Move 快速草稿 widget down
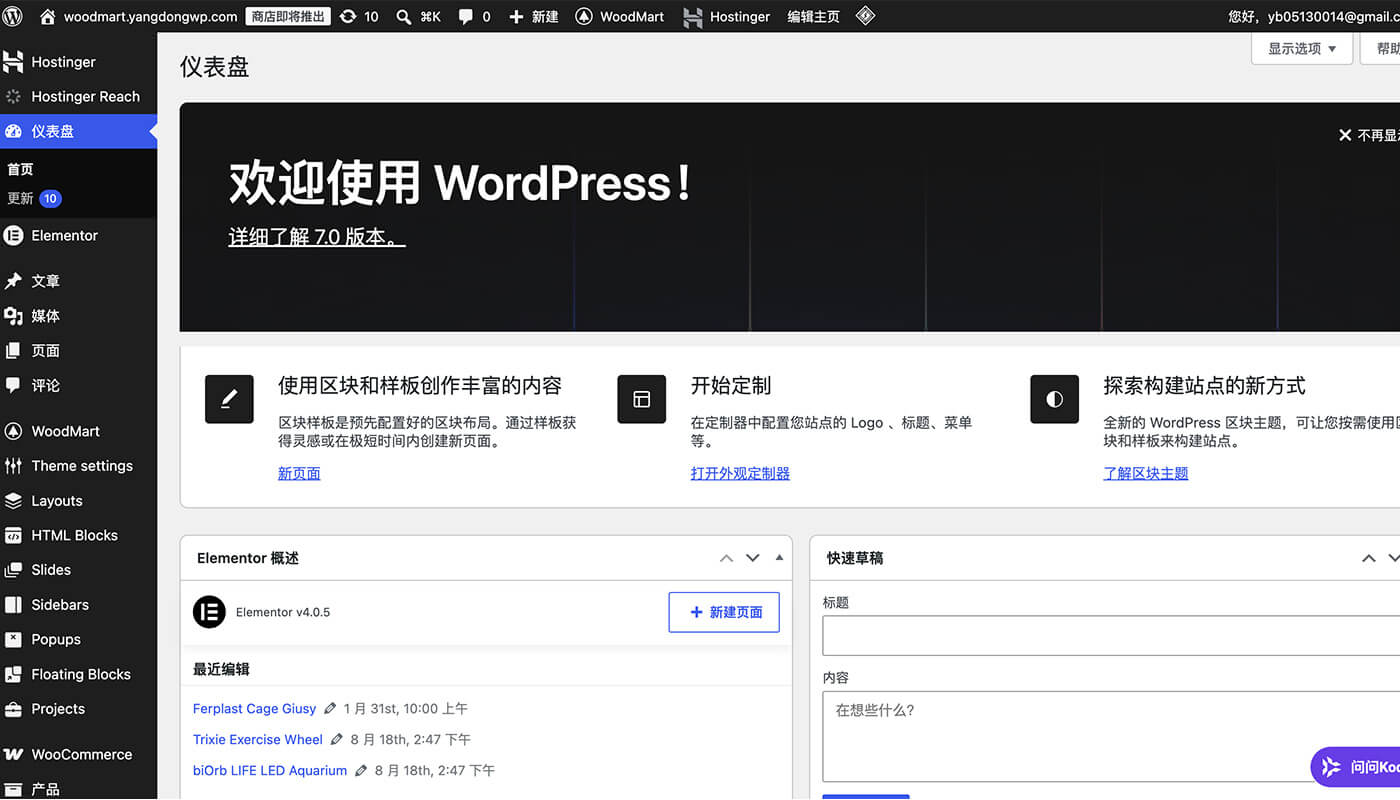The image size is (1400, 800). [x=1394, y=558]
